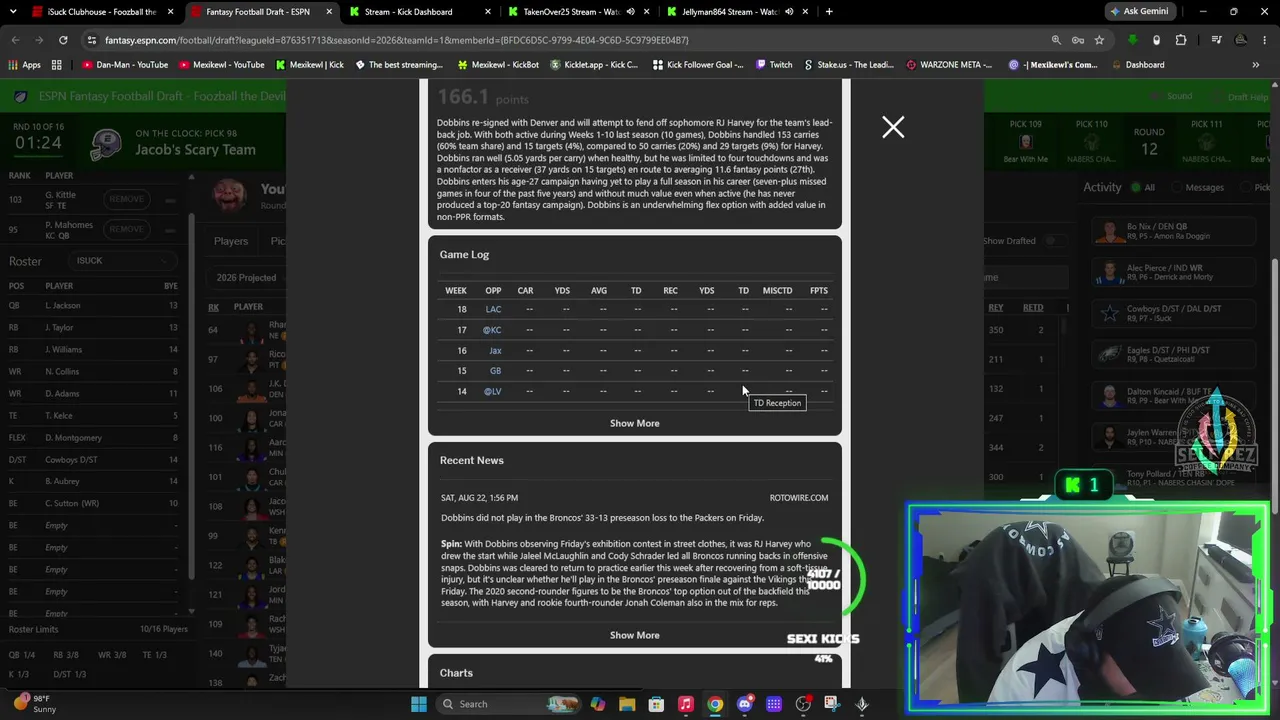Mute the TakenOver25 Stream tab audio
Image resolution: width=1280 pixels, height=720 pixels.
pos(630,12)
